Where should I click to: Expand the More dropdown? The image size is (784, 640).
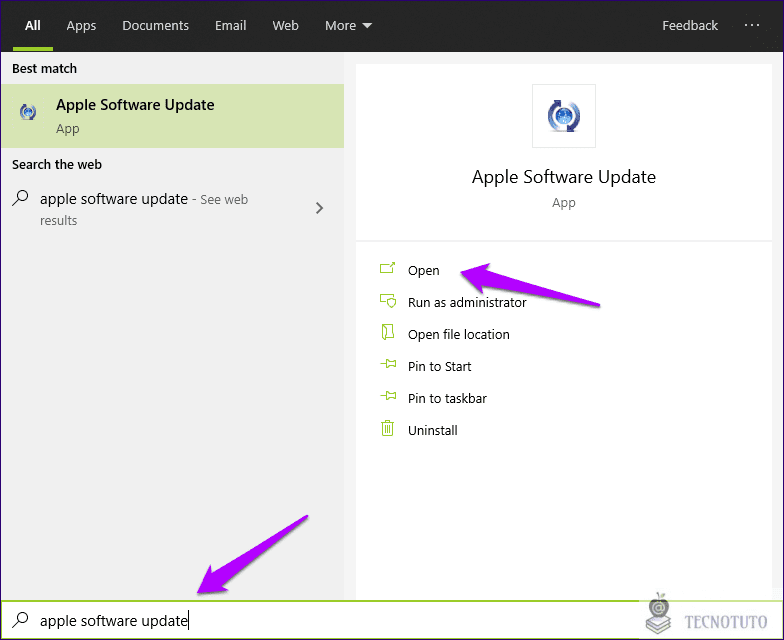pos(348,26)
